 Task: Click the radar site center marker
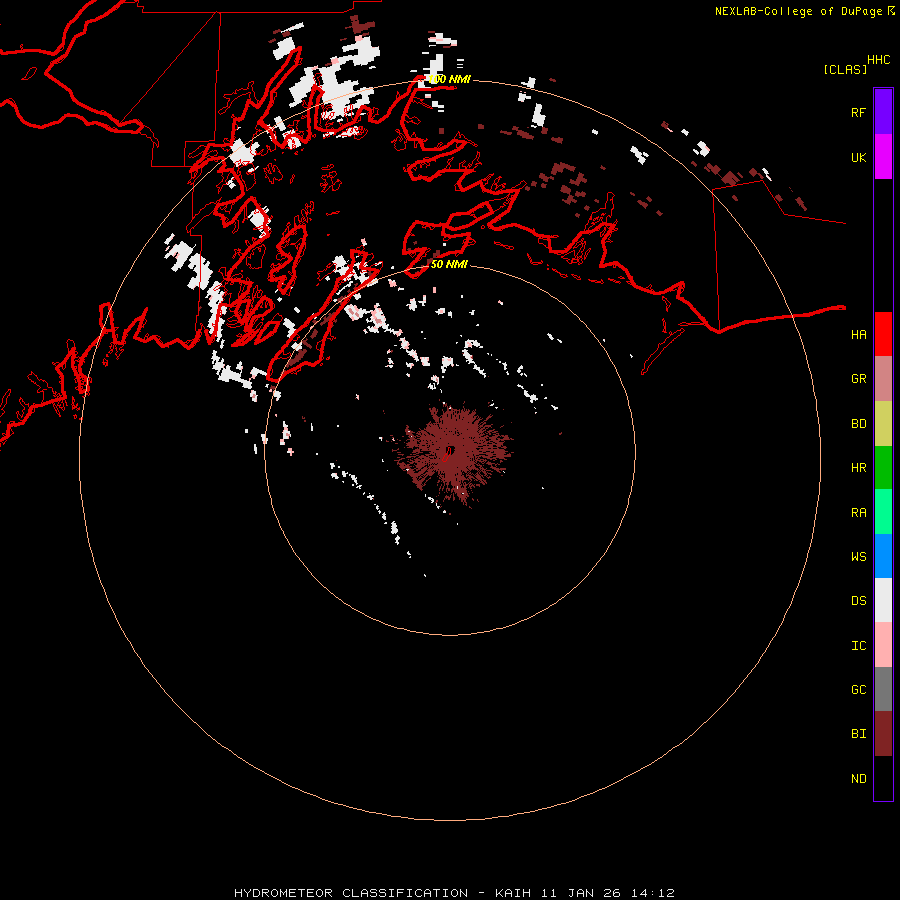click(x=450, y=450)
